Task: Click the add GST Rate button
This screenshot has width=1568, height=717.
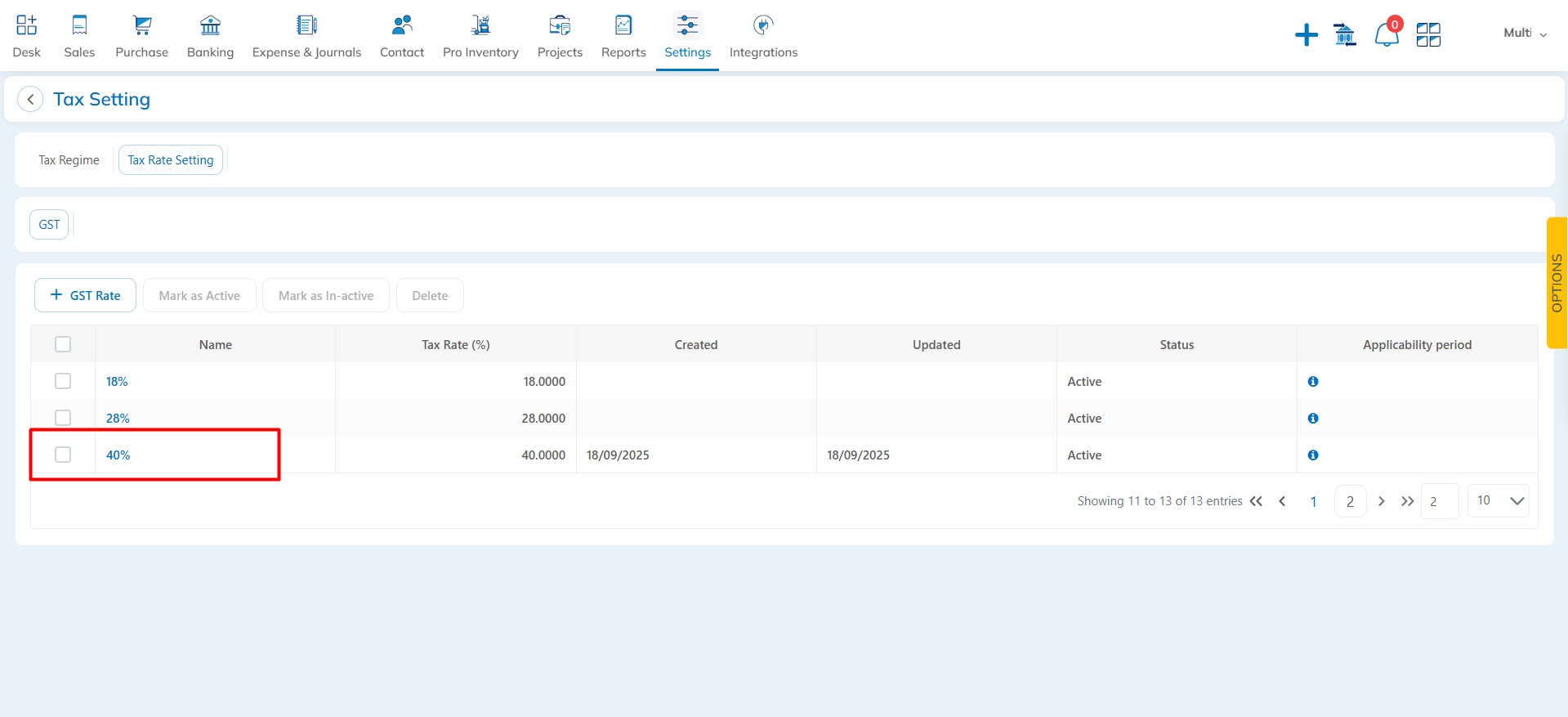Action: (x=85, y=296)
